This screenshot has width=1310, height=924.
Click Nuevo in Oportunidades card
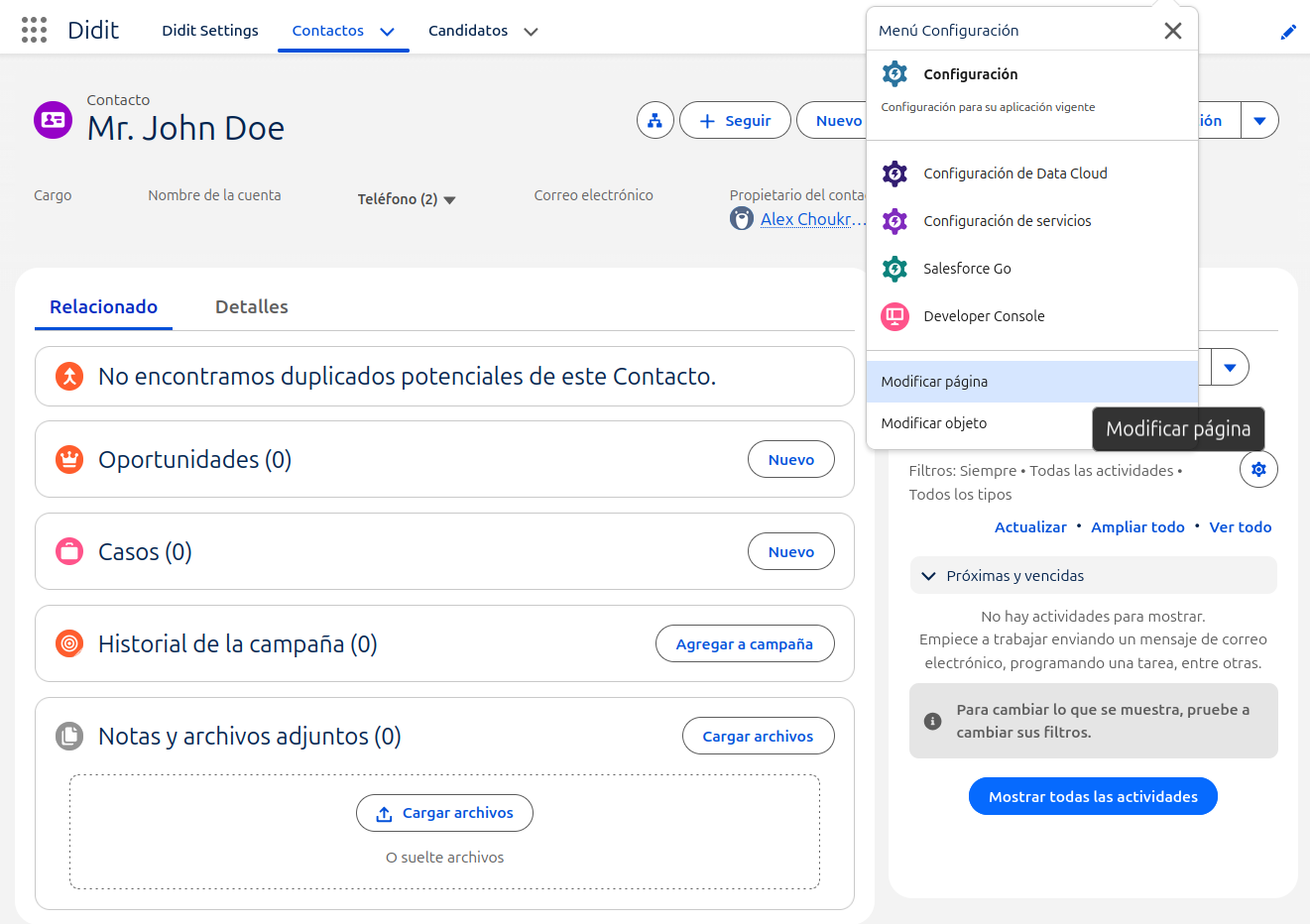791,460
